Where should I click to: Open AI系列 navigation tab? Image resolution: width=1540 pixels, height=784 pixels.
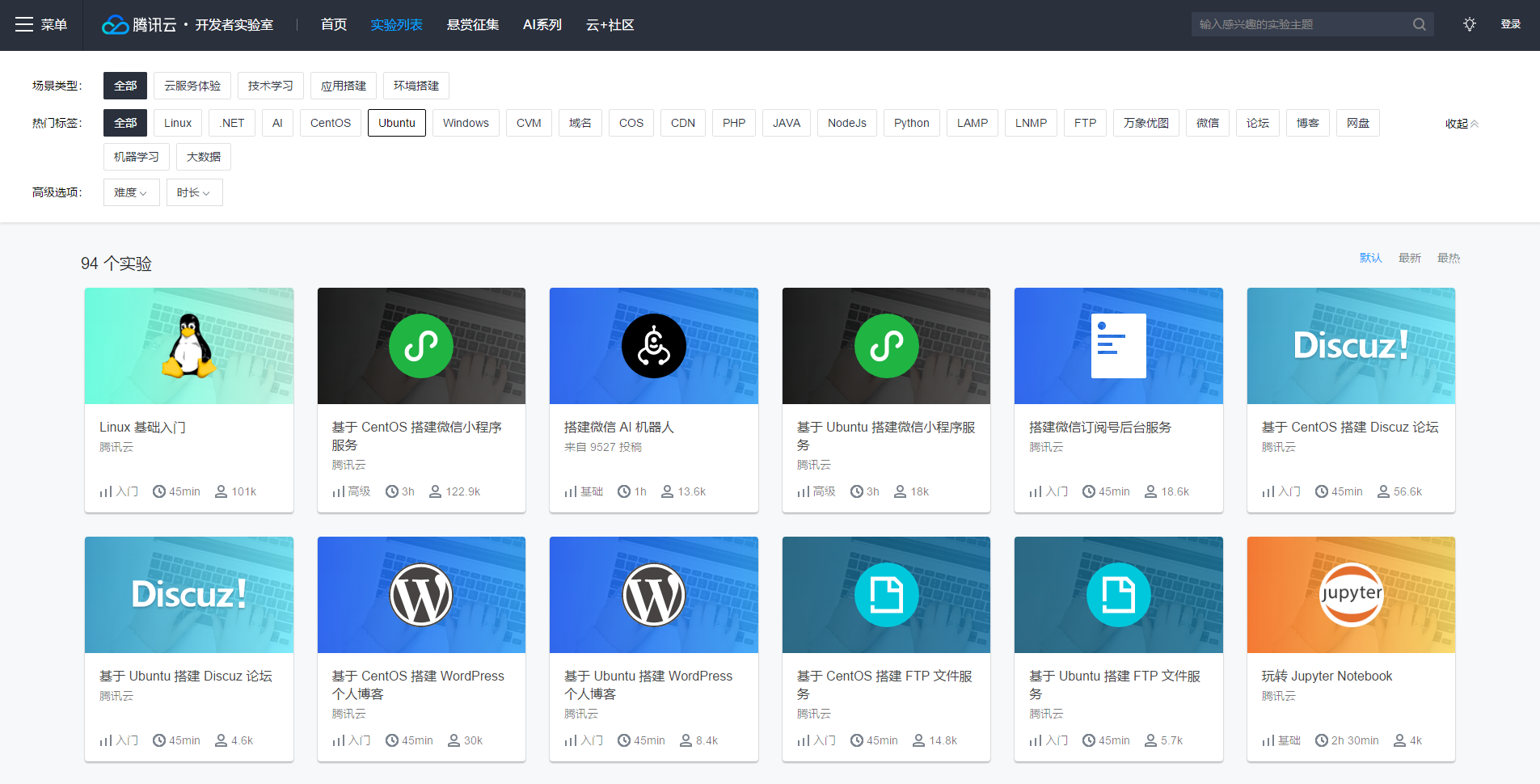click(x=542, y=25)
